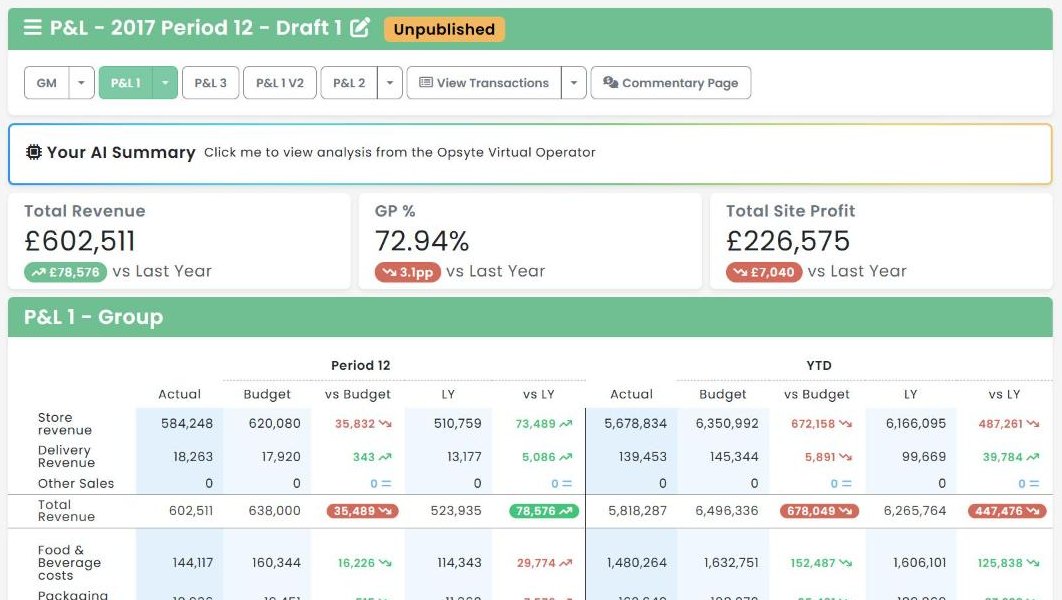1062x600 pixels.
Task: Click the 35,832 vs Budget variance cell
Action: coord(363,424)
